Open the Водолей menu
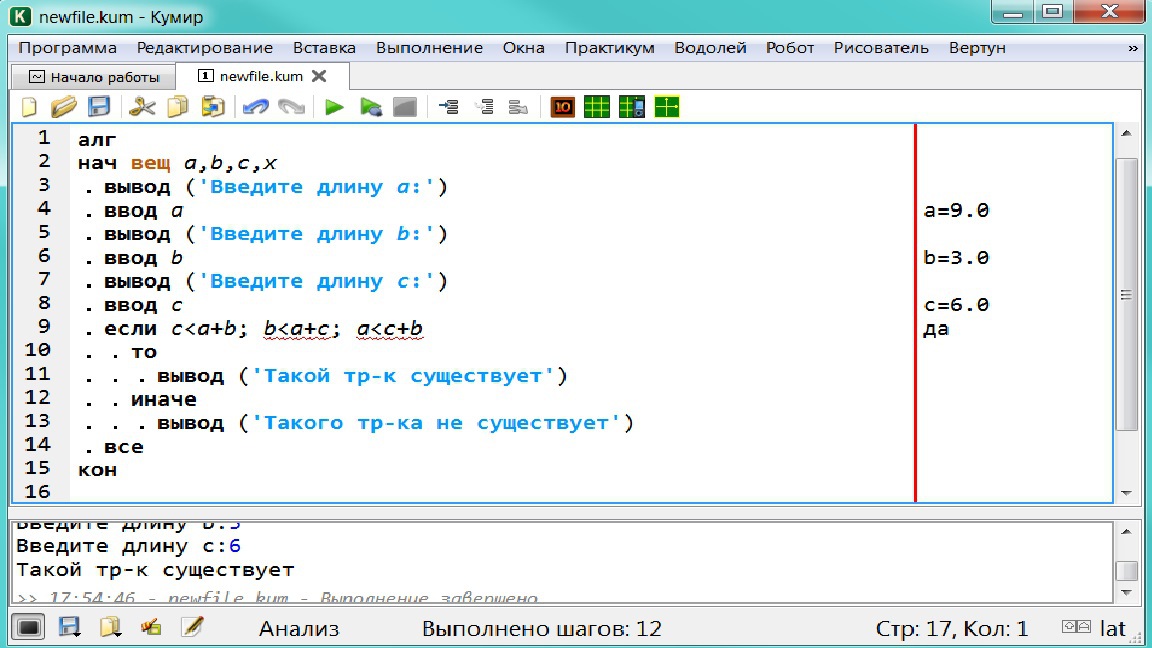This screenshot has height=648, width=1152. click(x=710, y=48)
